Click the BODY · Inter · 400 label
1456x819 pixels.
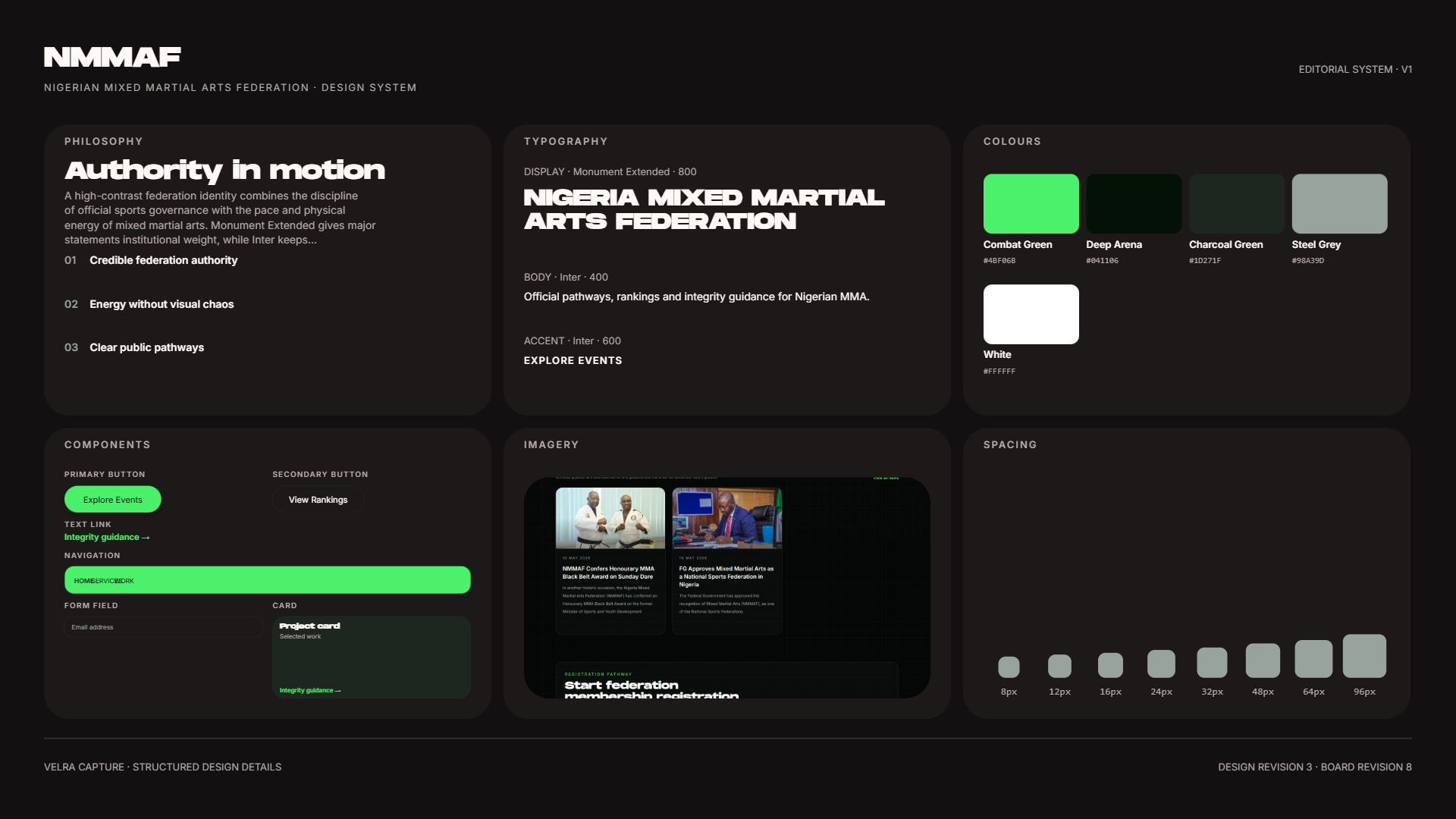click(566, 278)
